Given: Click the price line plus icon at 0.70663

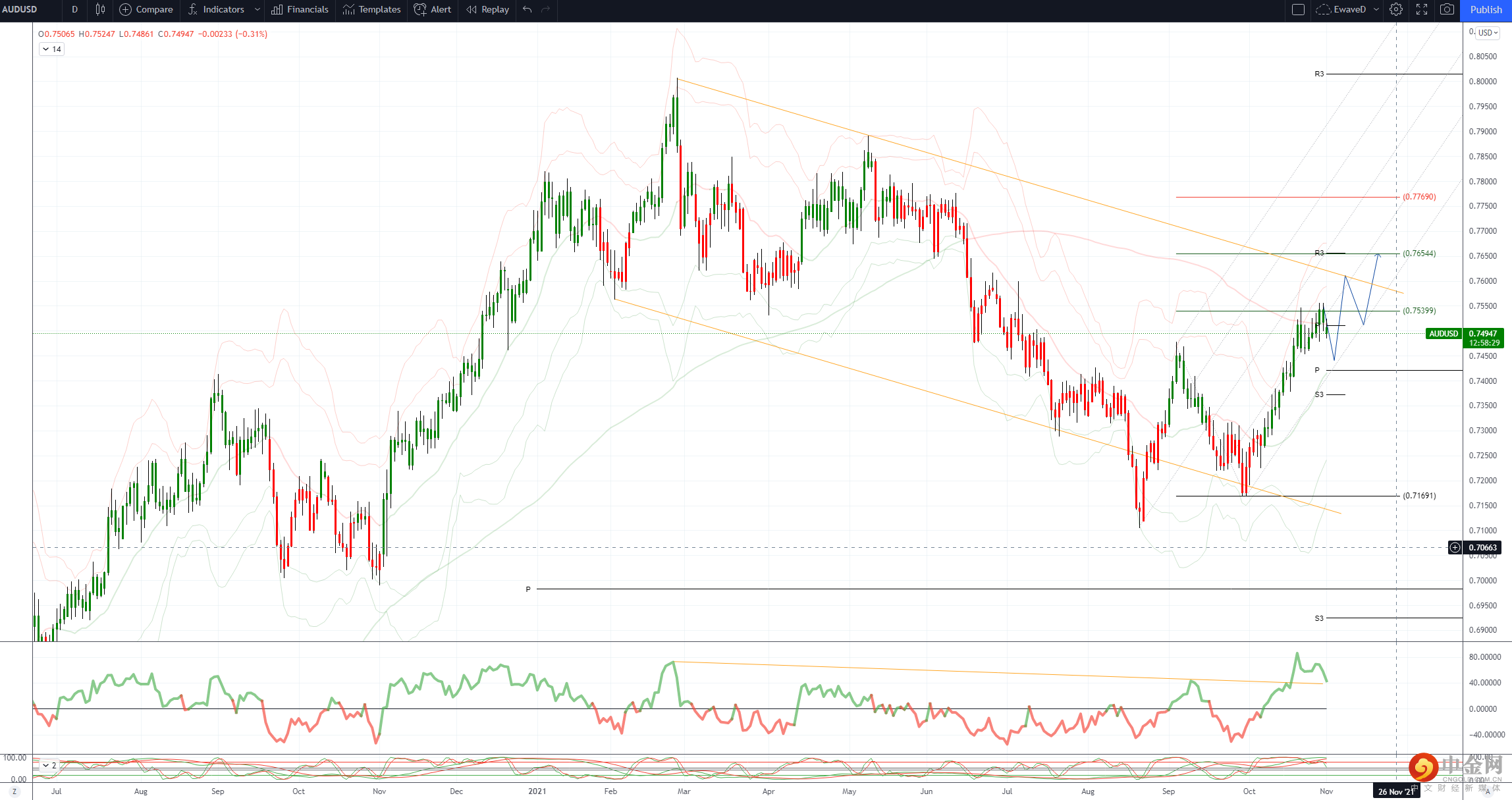Looking at the screenshot, I should point(1455,547).
